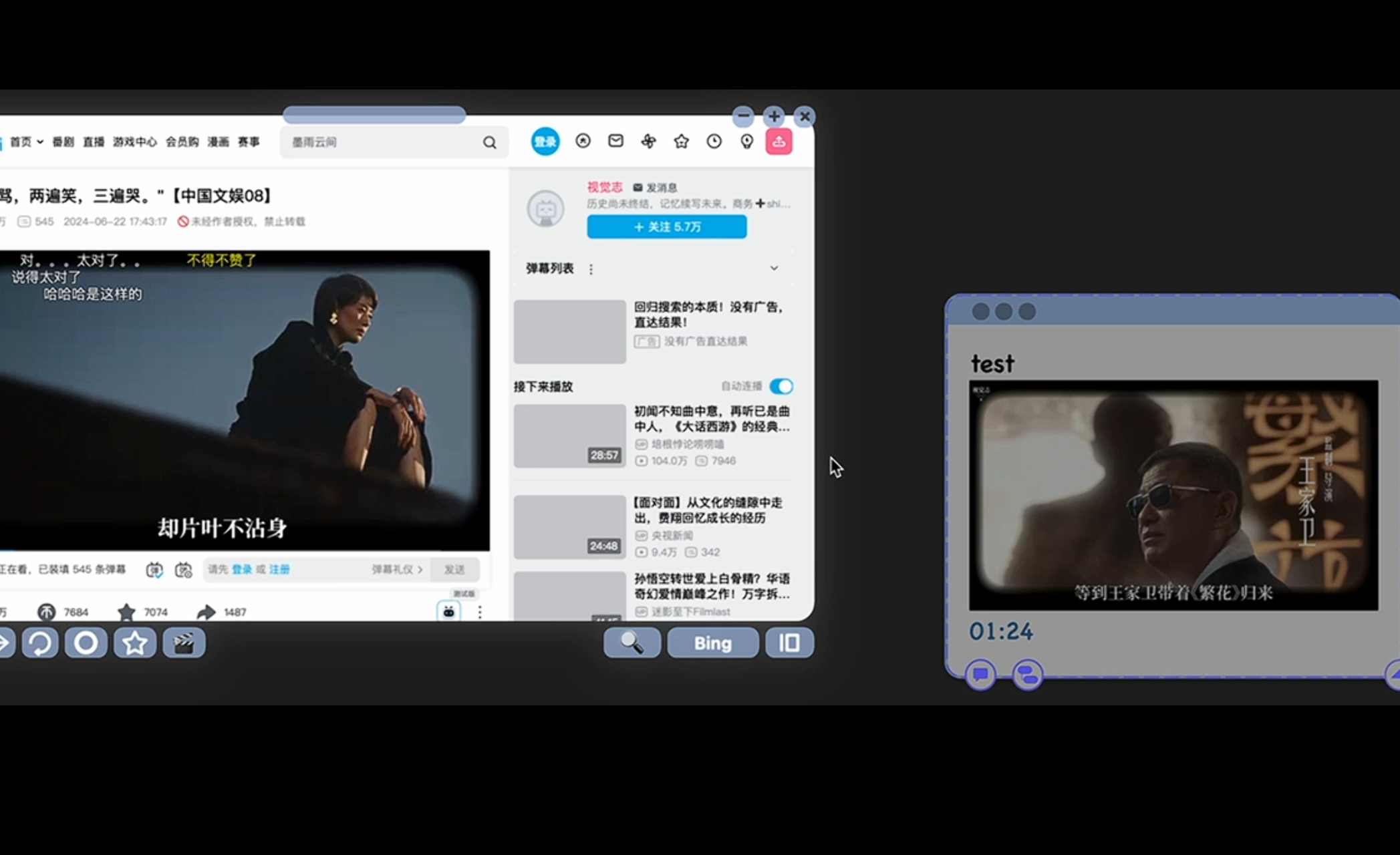Open the watch history clock icon
The image size is (1400, 855).
[714, 141]
